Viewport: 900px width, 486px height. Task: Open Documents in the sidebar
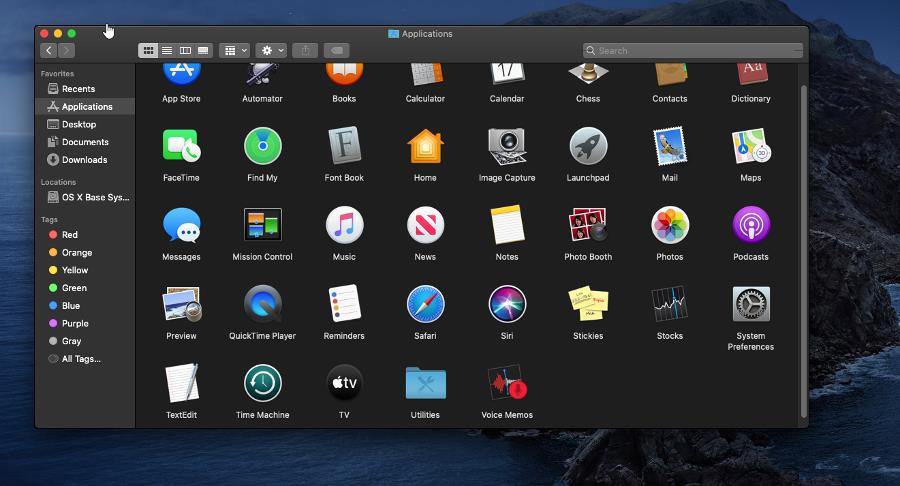[85, 142]
